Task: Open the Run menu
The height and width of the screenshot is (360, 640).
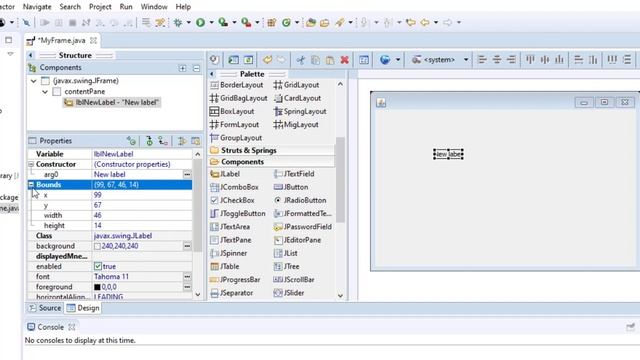Action: (x=126, y=7)
